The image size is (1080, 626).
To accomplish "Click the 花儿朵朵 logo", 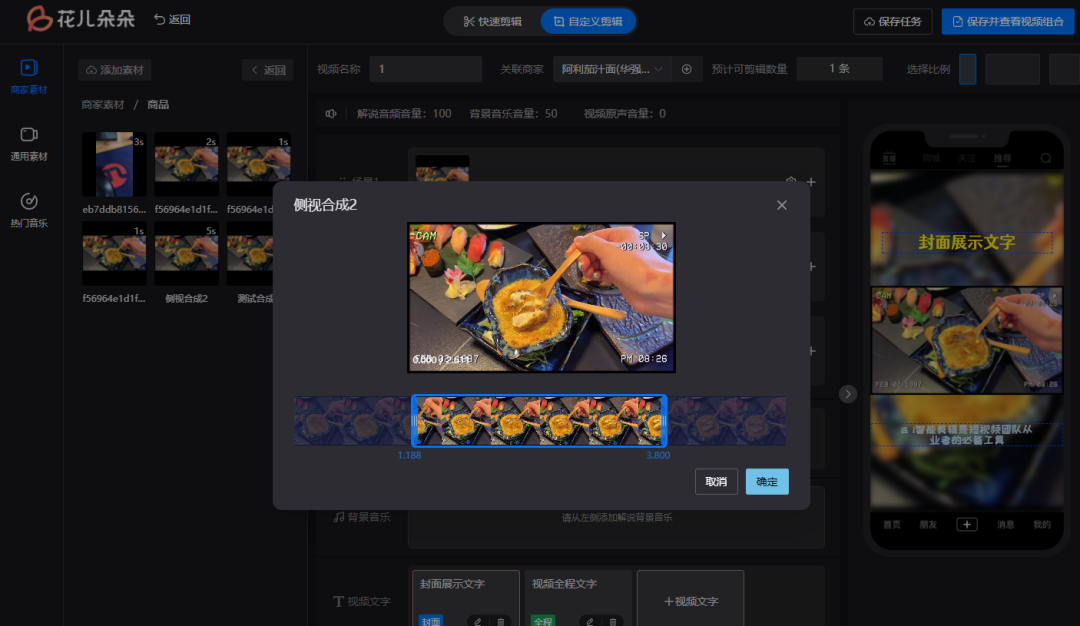I will pyautogui.click(x=80, y=19).
